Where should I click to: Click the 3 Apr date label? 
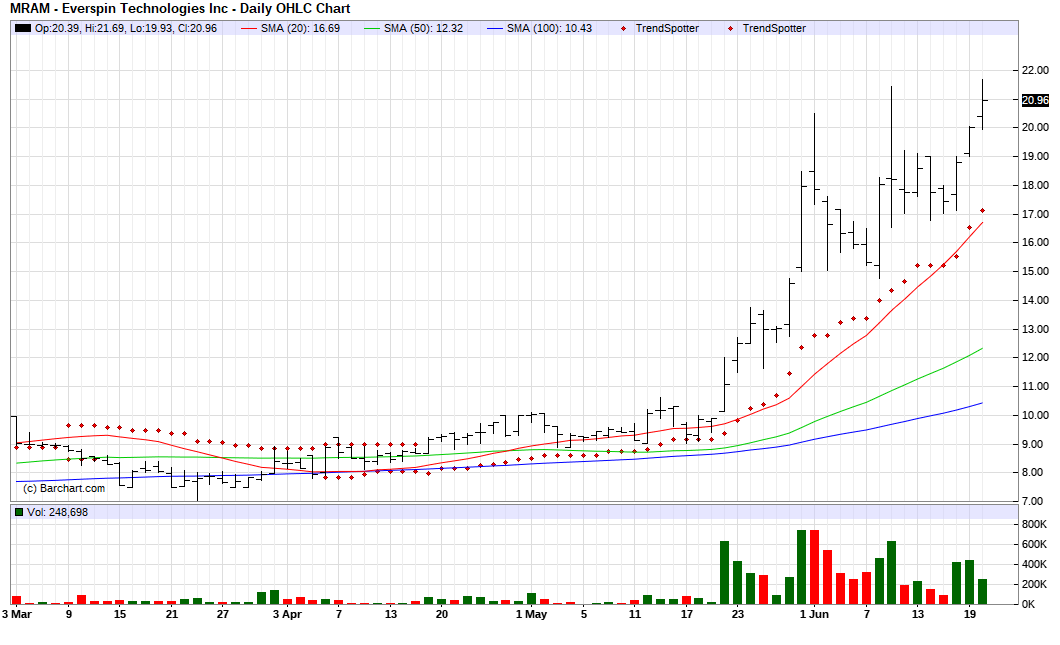(287, 615)
